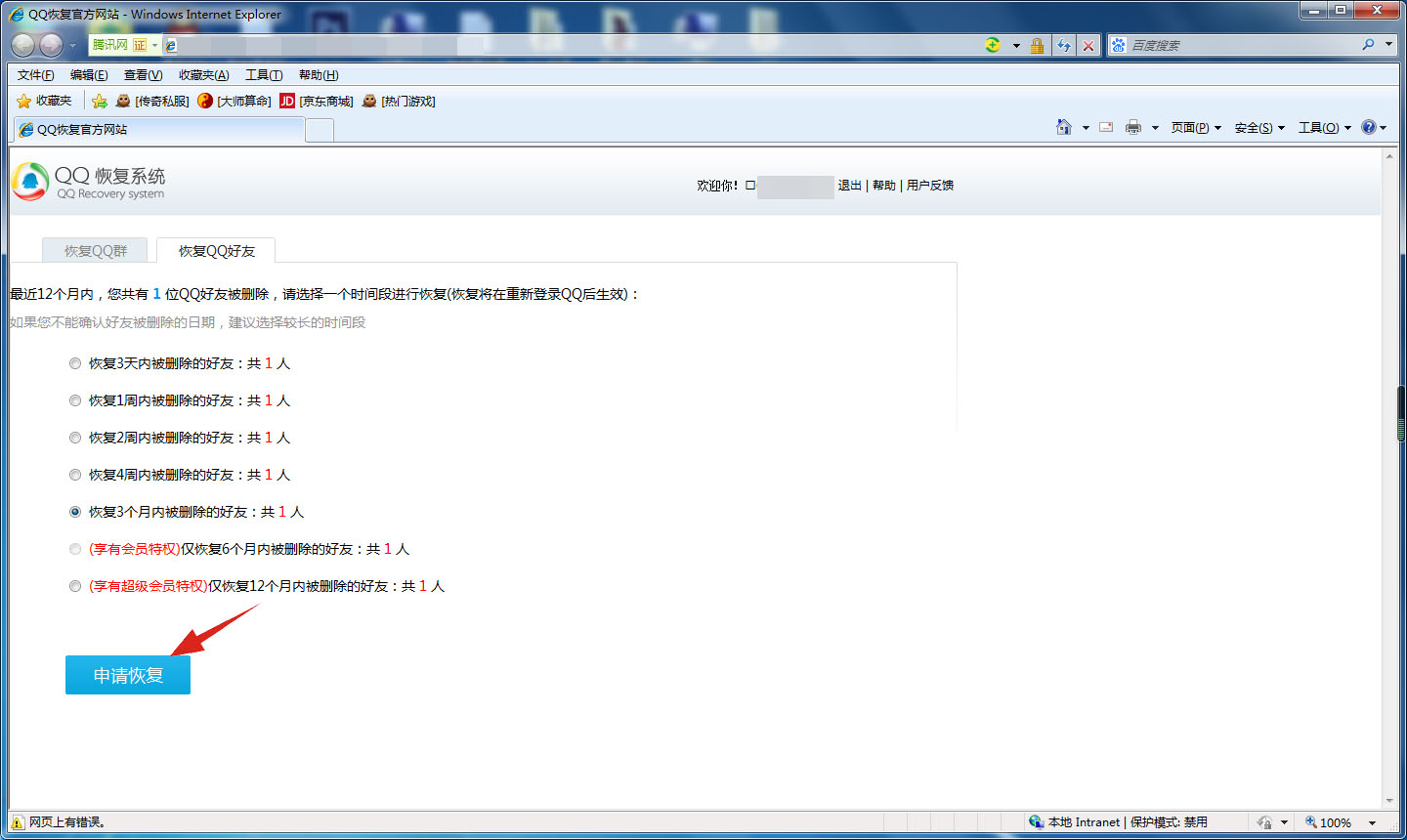Click the page icon beside the address
Screen dimensions: 1407x840
tap(171, 45)
